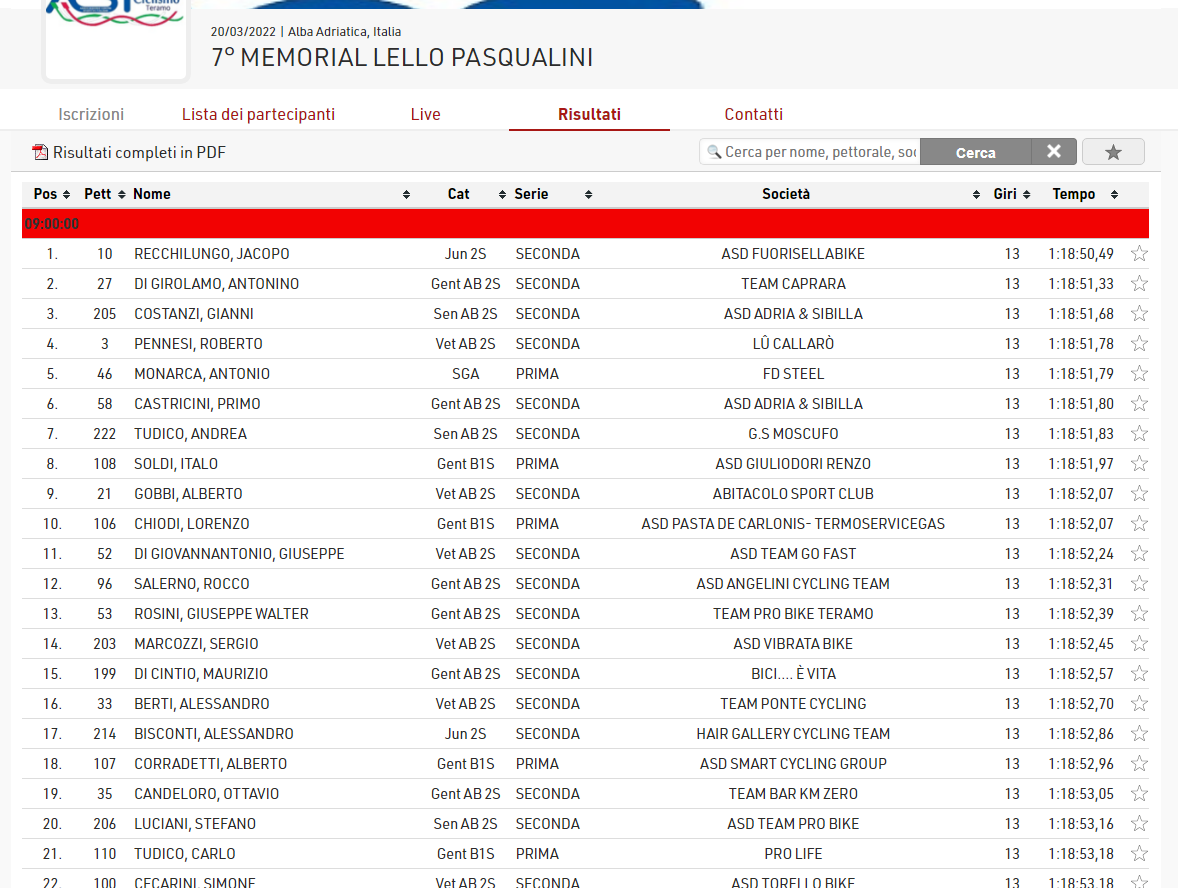
Task: Open the PDF icon for complete results
Action: (x=40, y=153)
